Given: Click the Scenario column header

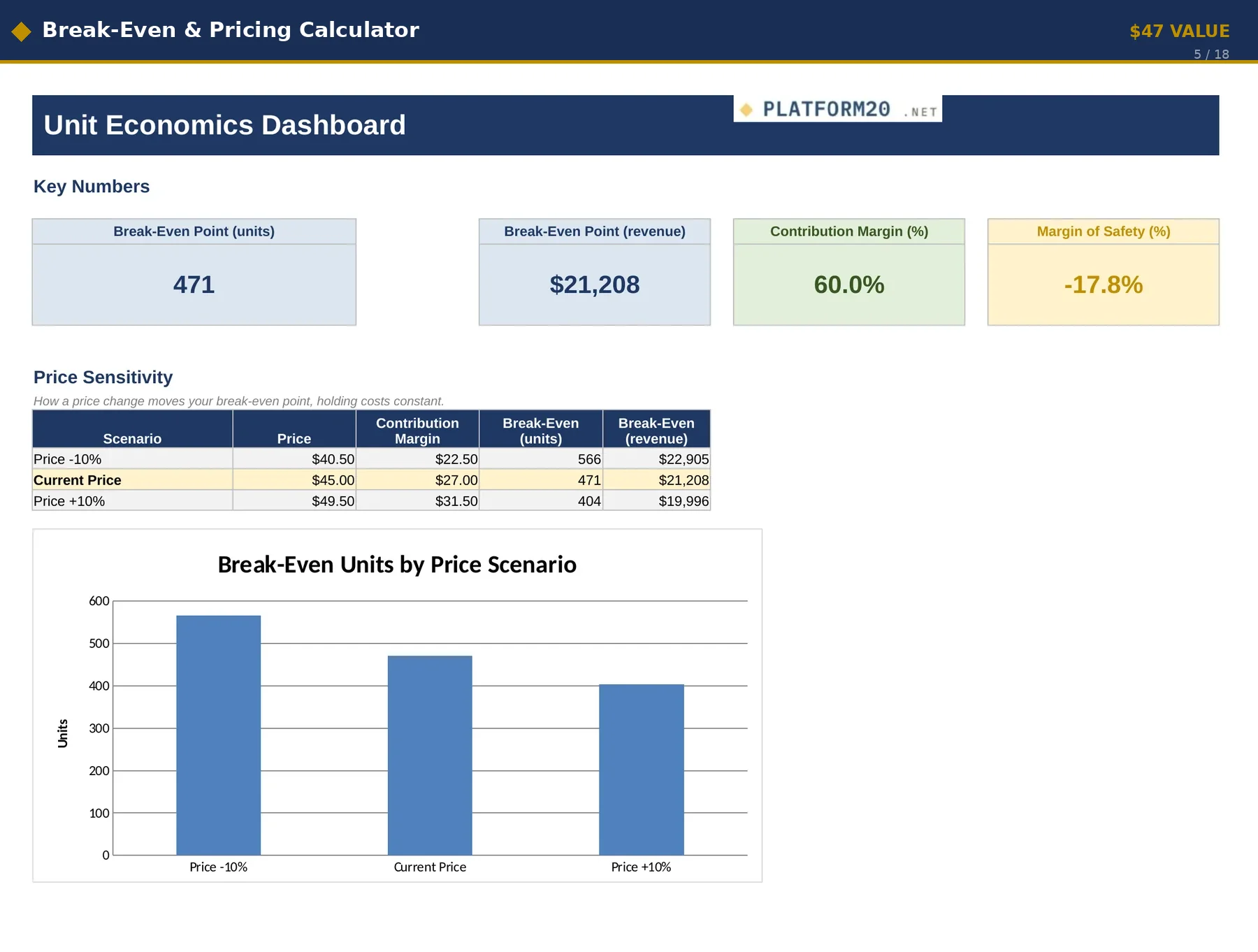Looking at the screenshot, I should click(132, 429).
